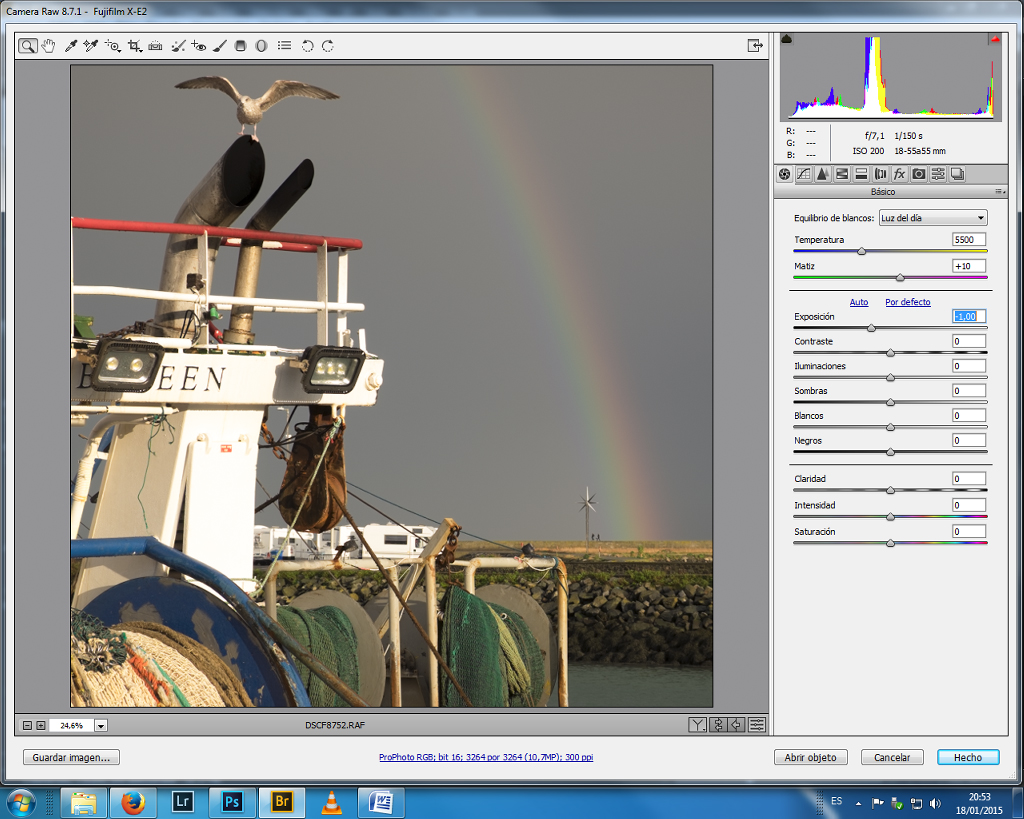The width and height of the screenshot is (1024, 819).
Task: Activate the Crop tool
Action: tap(135, 46)
